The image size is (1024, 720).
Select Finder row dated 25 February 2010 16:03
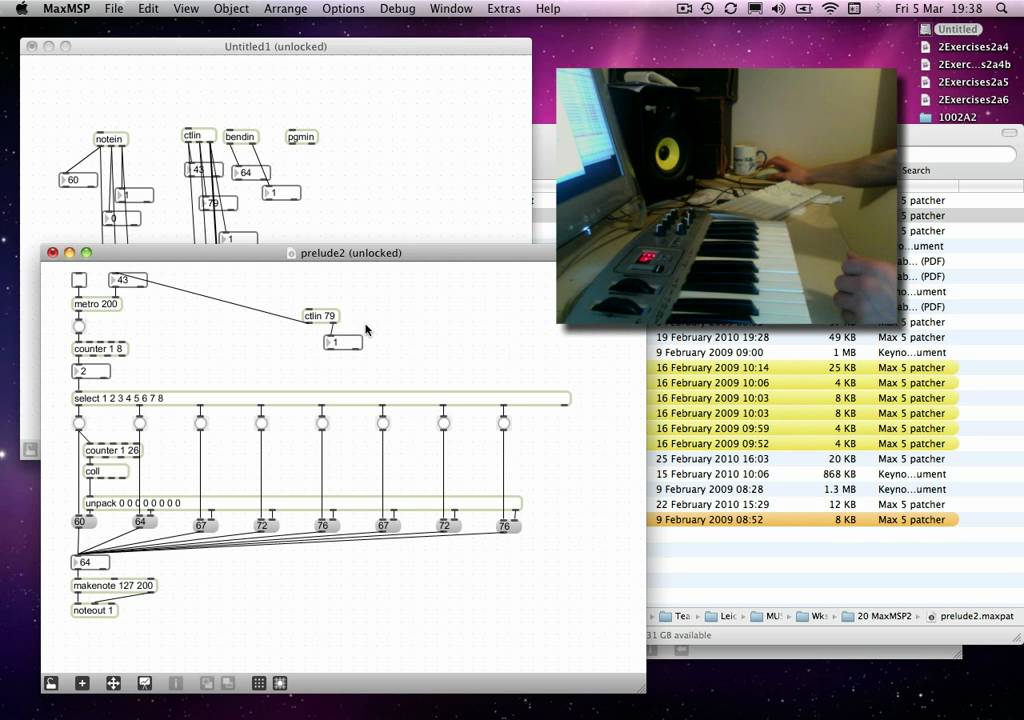(x=803, y=459)
